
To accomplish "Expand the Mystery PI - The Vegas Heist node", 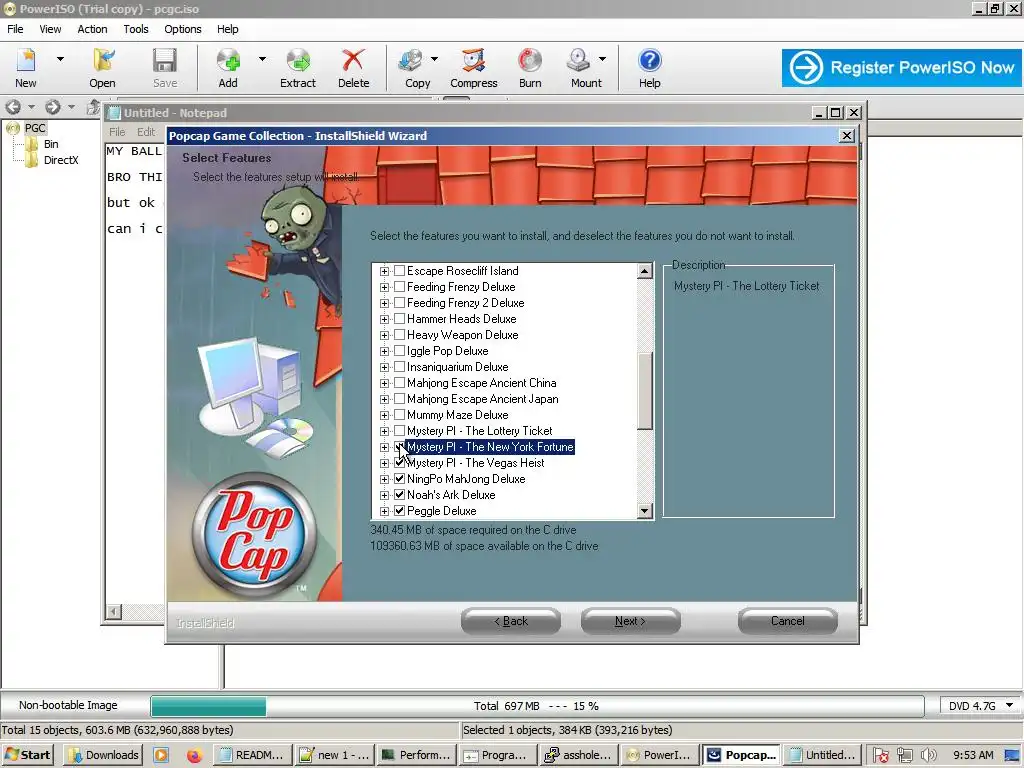I will click(x=385, y=463).
